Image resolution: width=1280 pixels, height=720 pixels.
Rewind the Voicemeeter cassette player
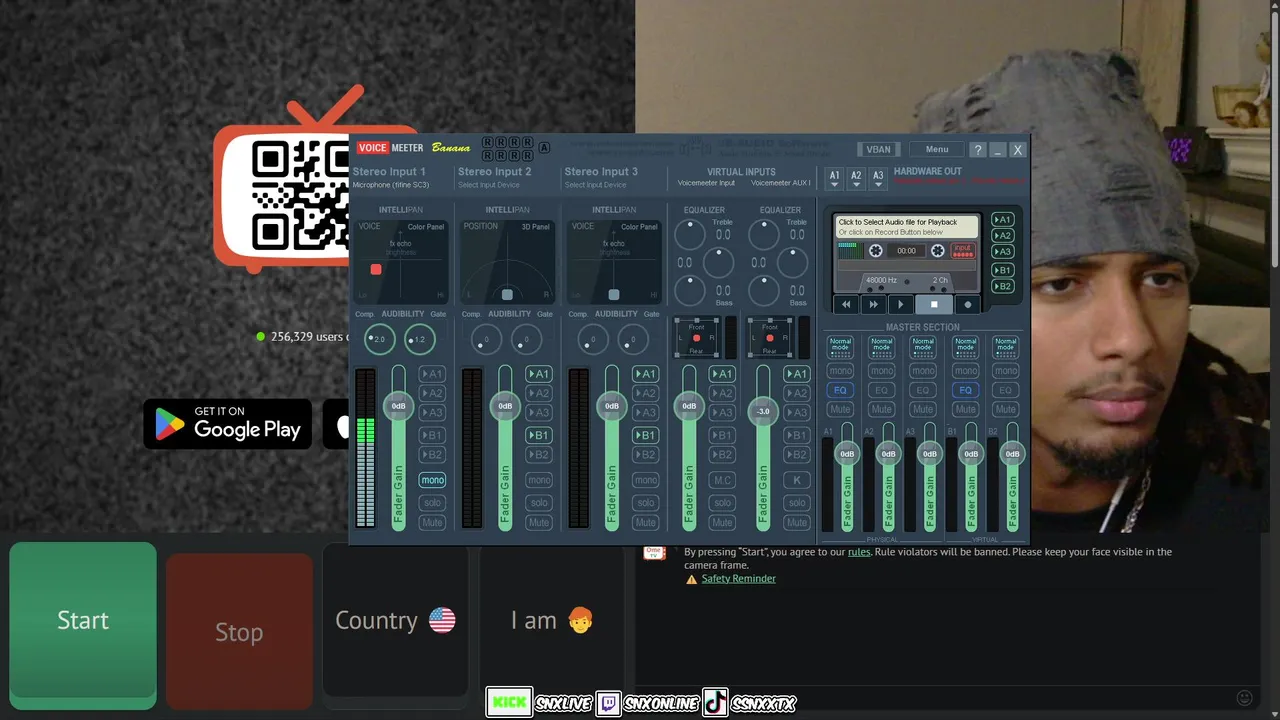pyautogui.click(x=846, y=304)
